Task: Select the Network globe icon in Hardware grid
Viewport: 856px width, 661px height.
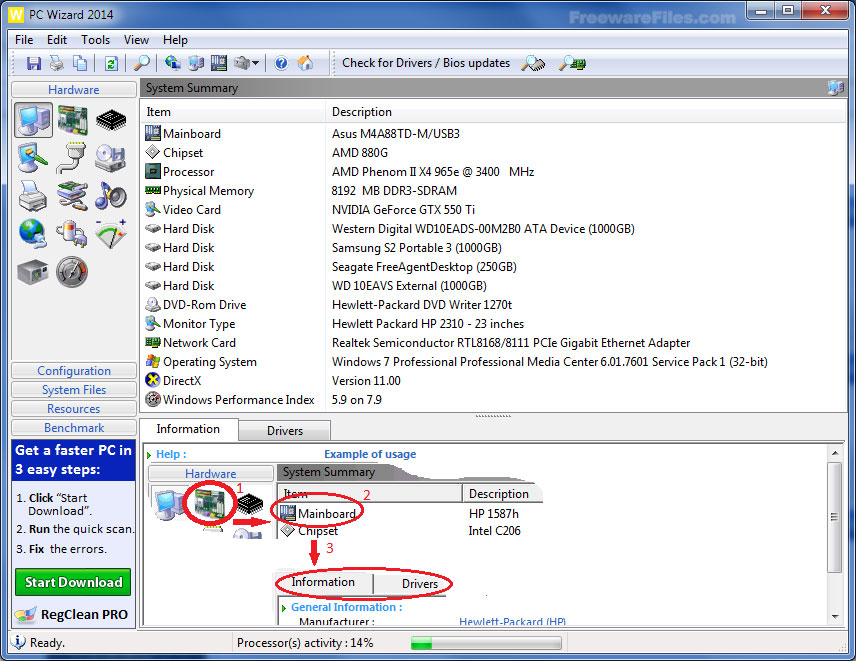Action: click(33, 234)
